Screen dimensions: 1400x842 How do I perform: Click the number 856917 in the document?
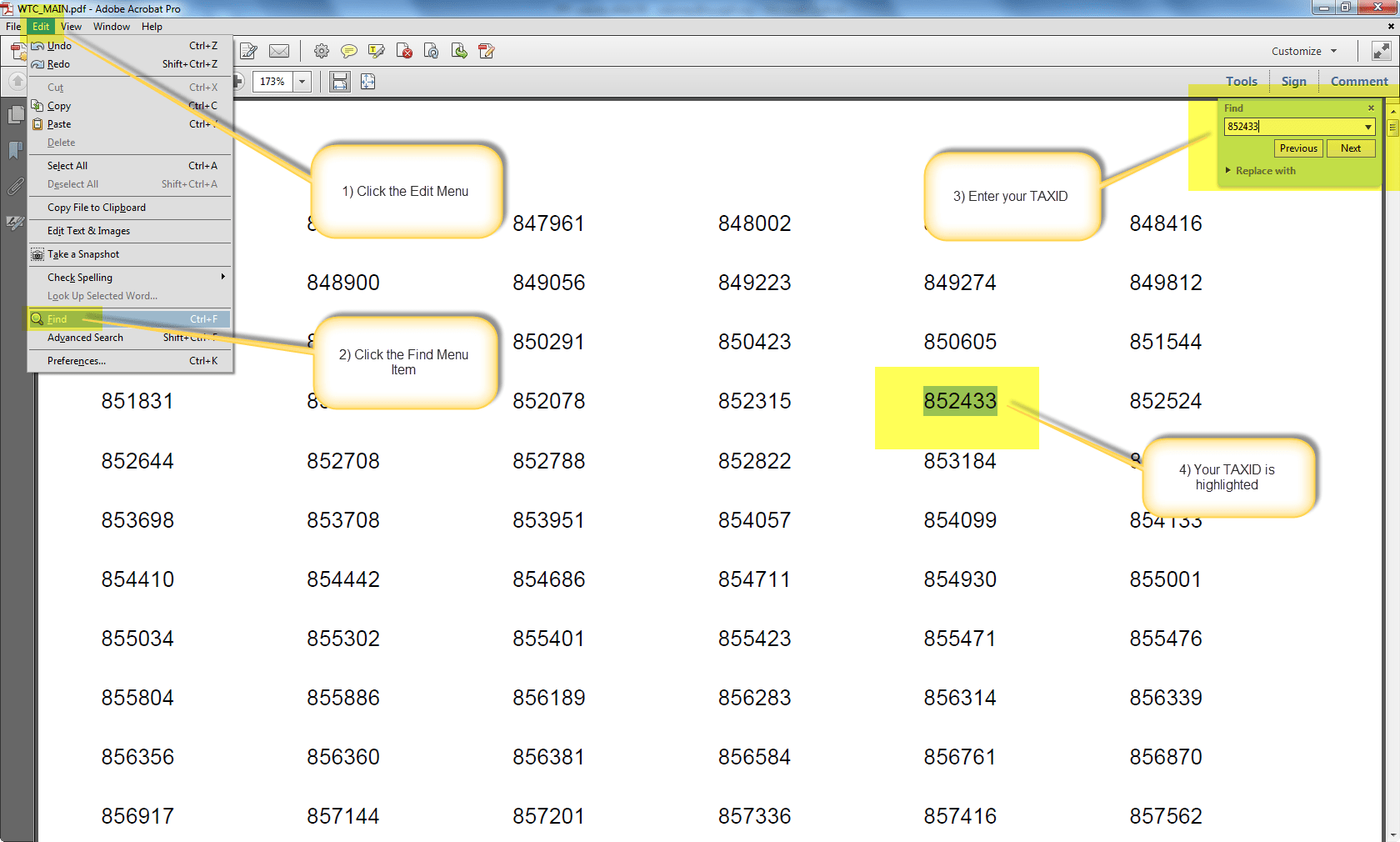point(137,816)
